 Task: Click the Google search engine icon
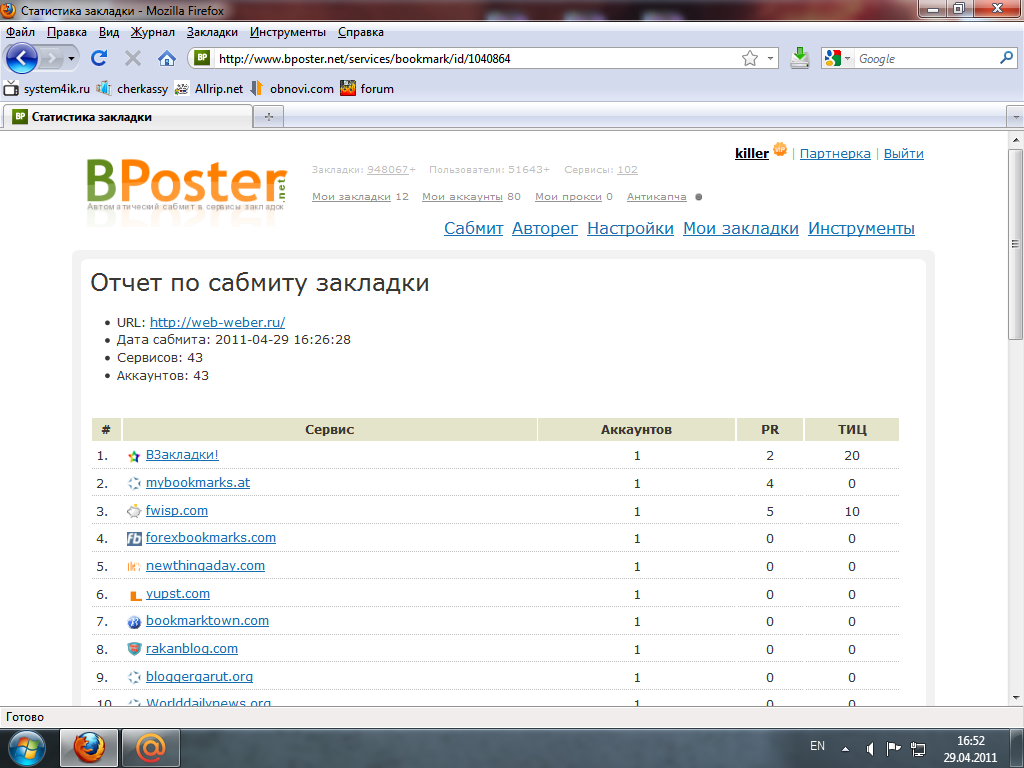pyautogui.click(x=833, y=59)
